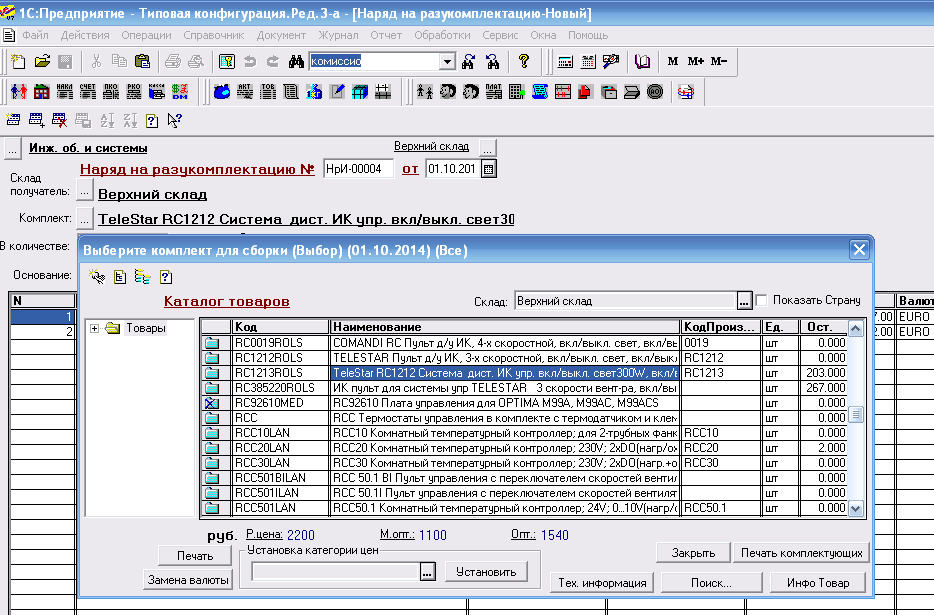Click the M+ memory add button
934x615 pixels.
[695, 61]
